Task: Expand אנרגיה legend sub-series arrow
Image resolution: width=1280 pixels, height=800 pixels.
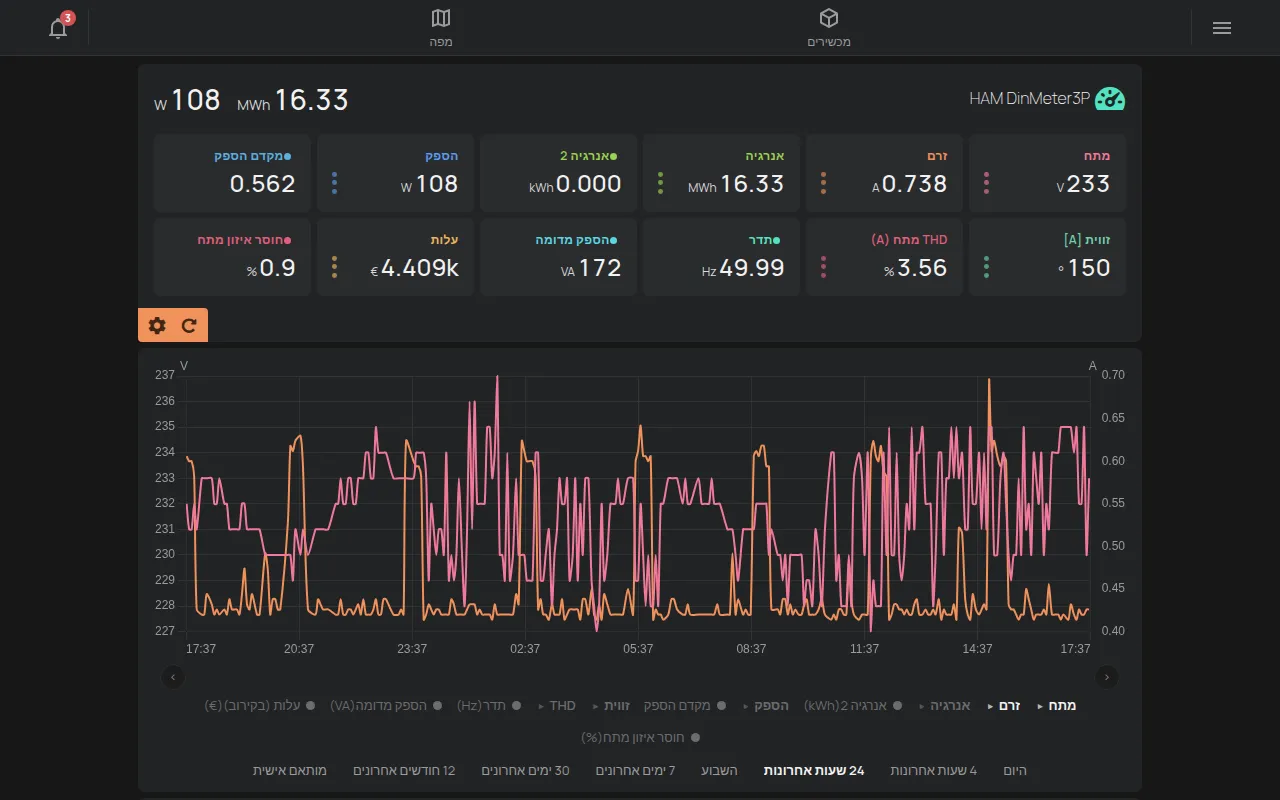Action: coord(923,706)
